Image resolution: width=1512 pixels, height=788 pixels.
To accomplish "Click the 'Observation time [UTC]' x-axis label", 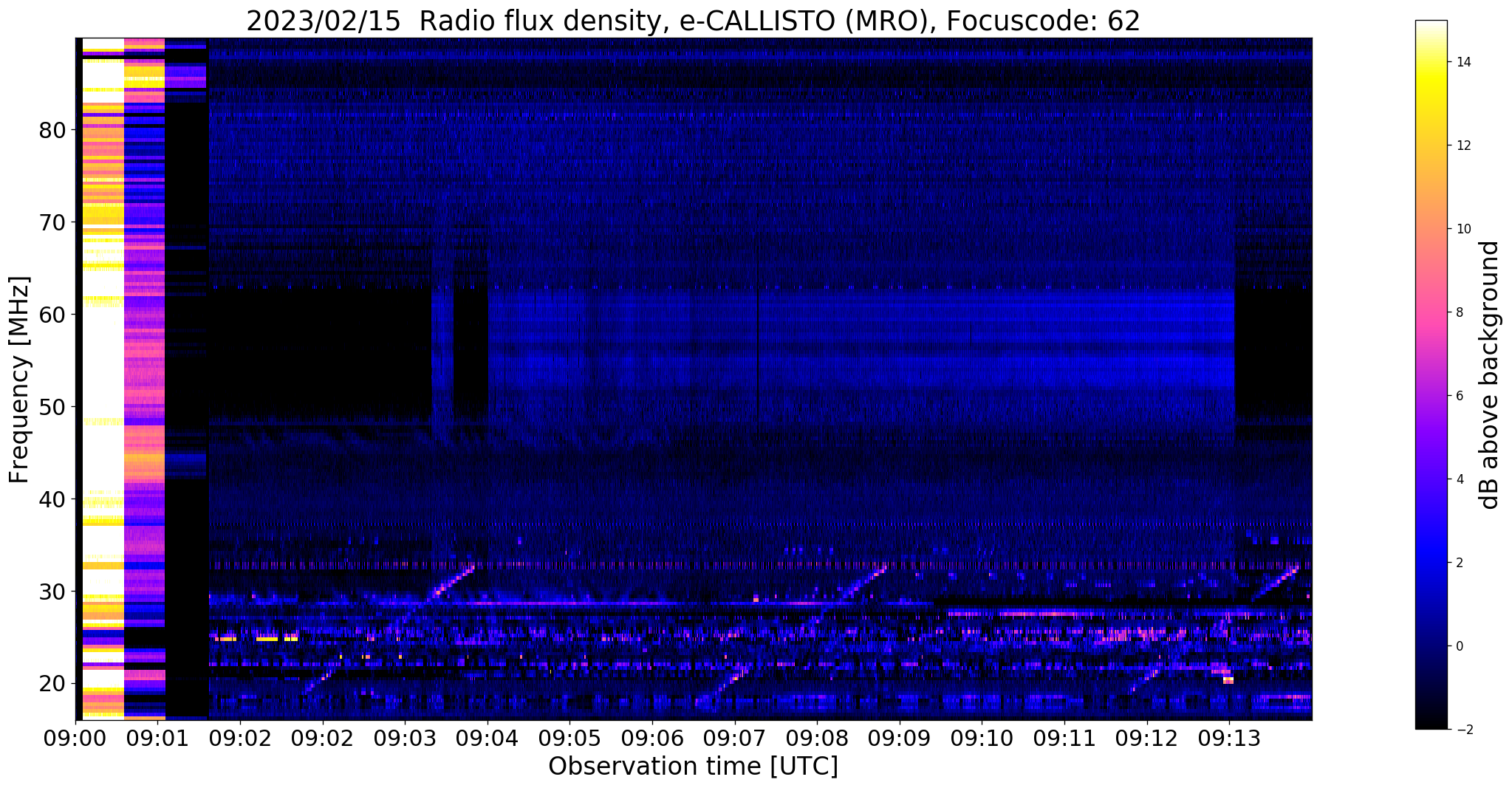I will (693, 767).
